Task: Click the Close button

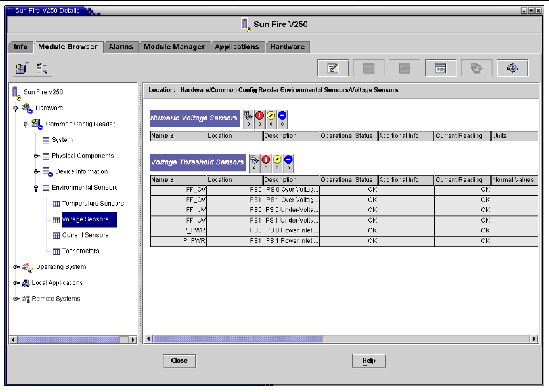Action: point(179,361)
